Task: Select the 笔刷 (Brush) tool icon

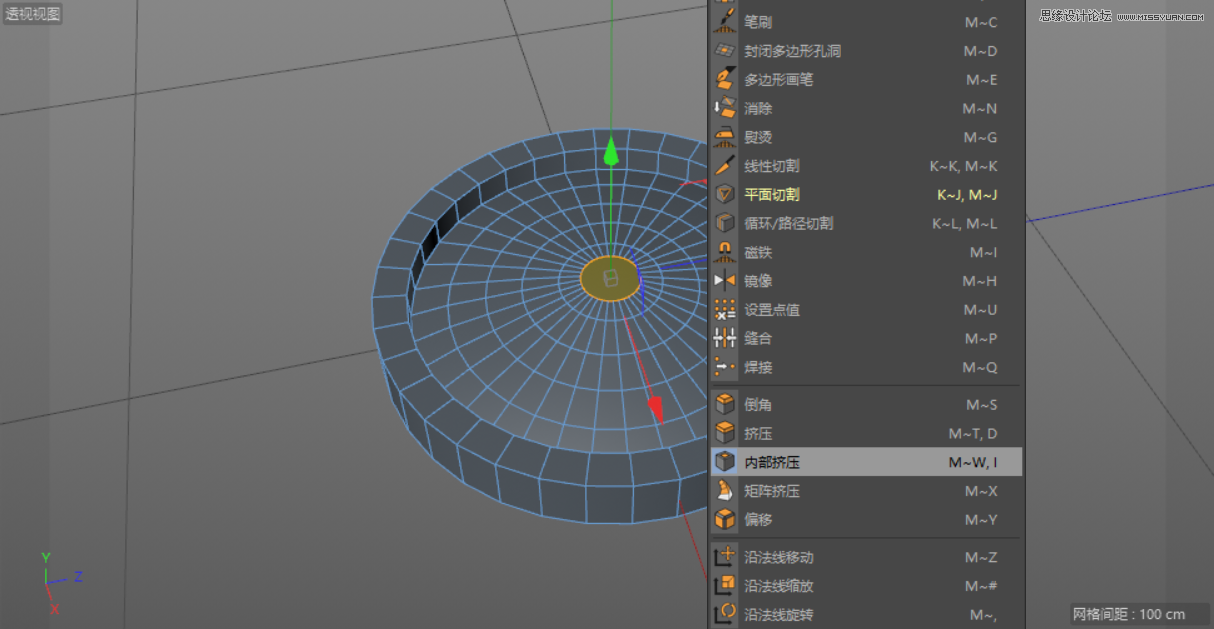Action: [x=724, y=22]
